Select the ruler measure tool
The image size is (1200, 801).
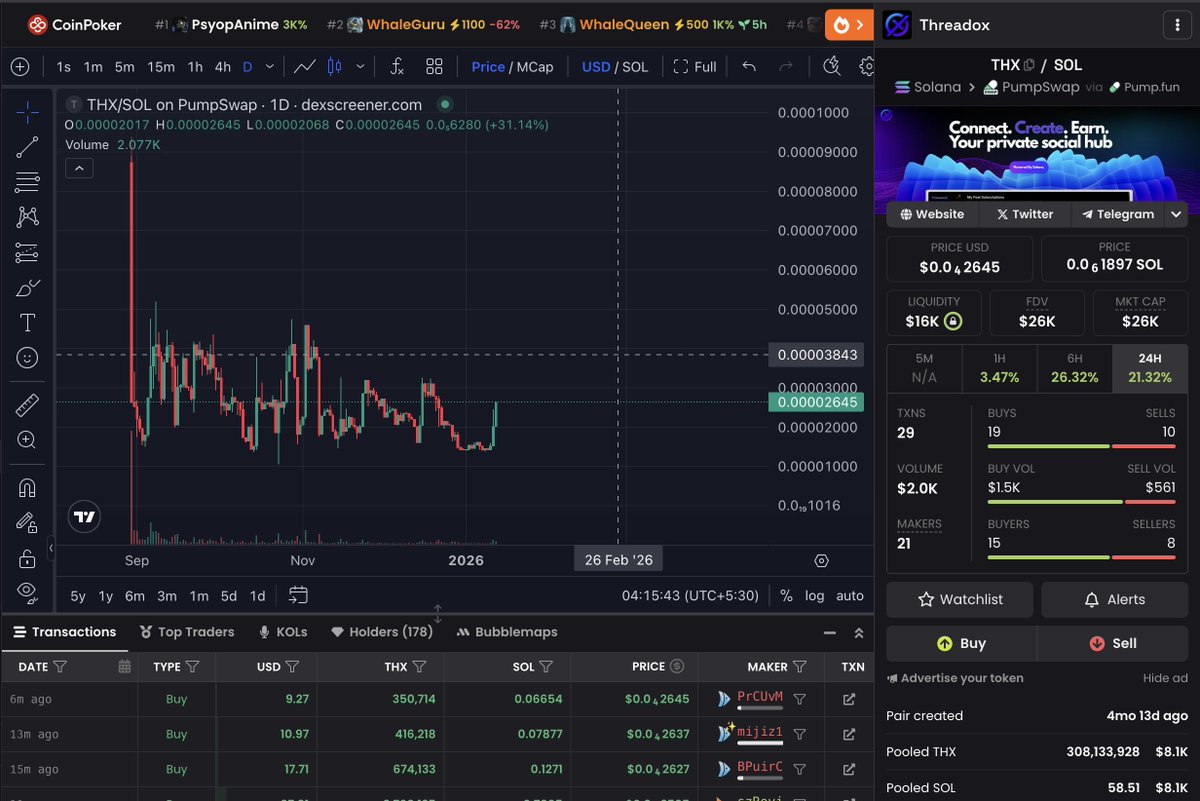(x=27, y=405)
